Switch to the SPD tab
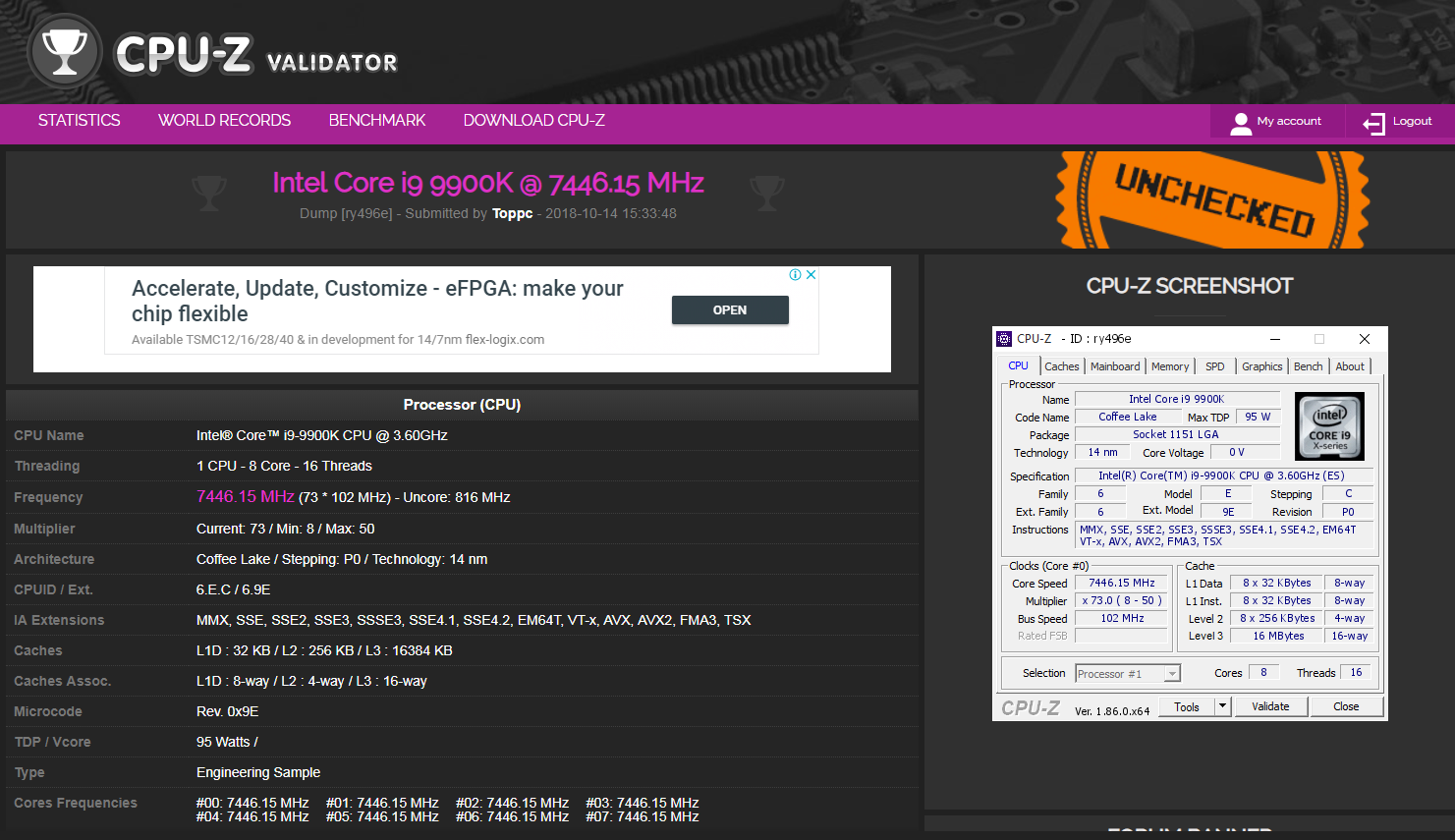1455x840 pixels. pyautogui.click(x=1215, y=366)
